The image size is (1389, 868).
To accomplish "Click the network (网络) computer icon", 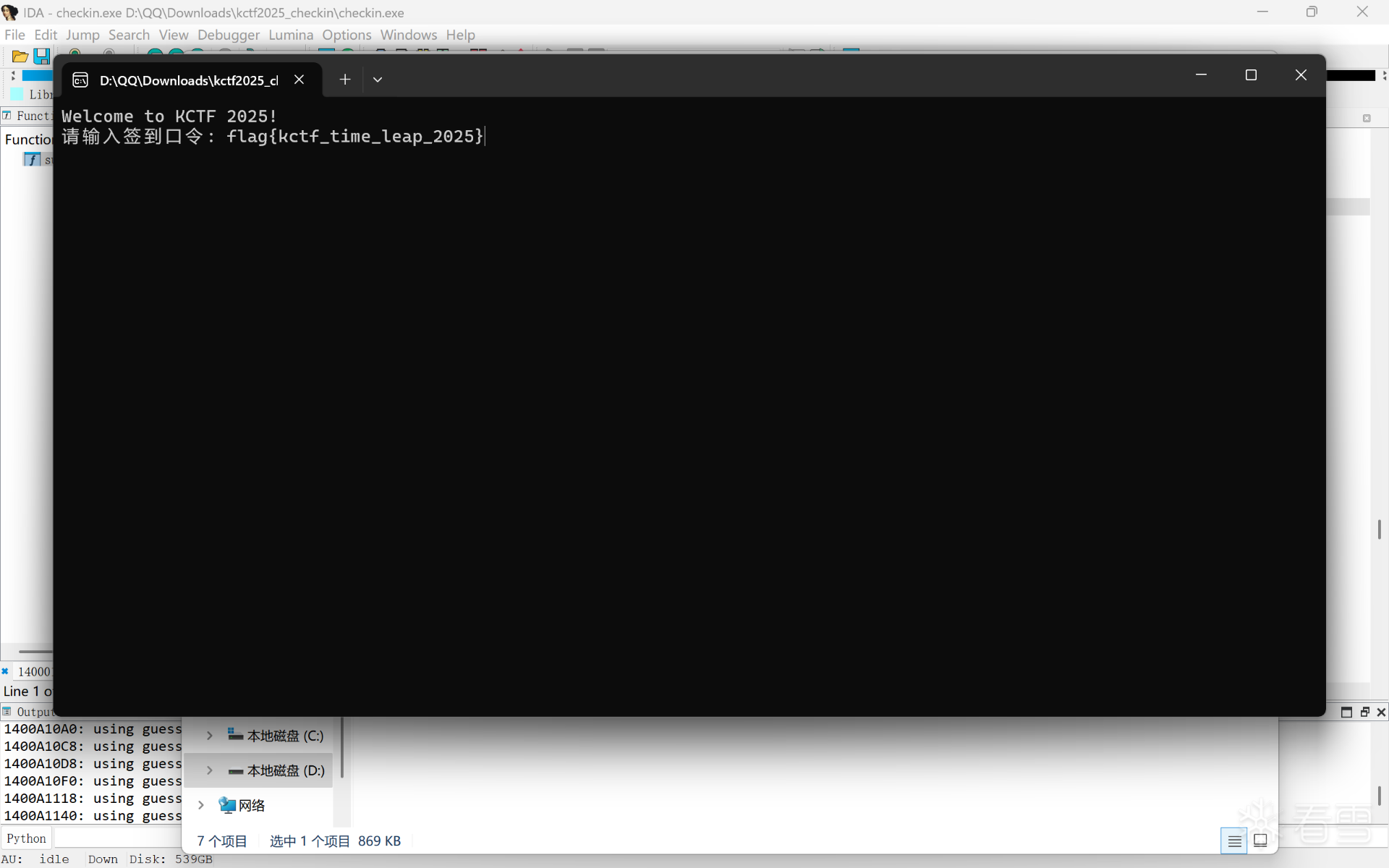I will point(227,805).
